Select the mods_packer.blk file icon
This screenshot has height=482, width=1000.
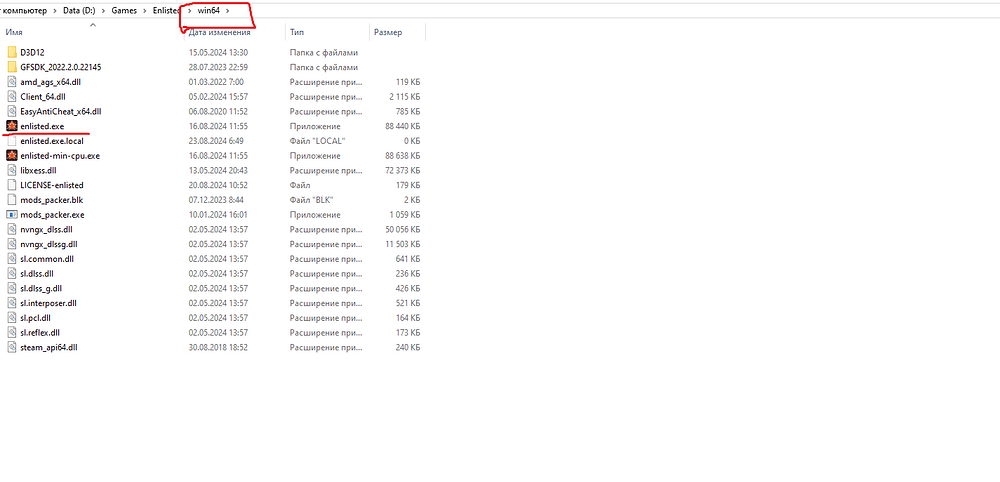[x=12, y=200]
